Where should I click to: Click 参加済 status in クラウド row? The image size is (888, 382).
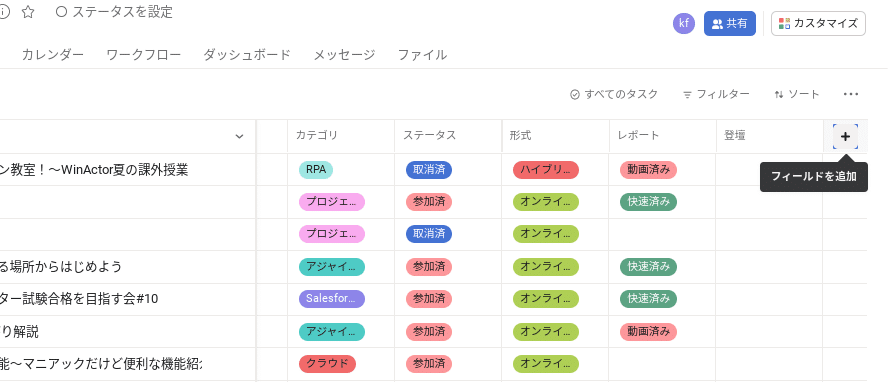(x=429, y=363)
